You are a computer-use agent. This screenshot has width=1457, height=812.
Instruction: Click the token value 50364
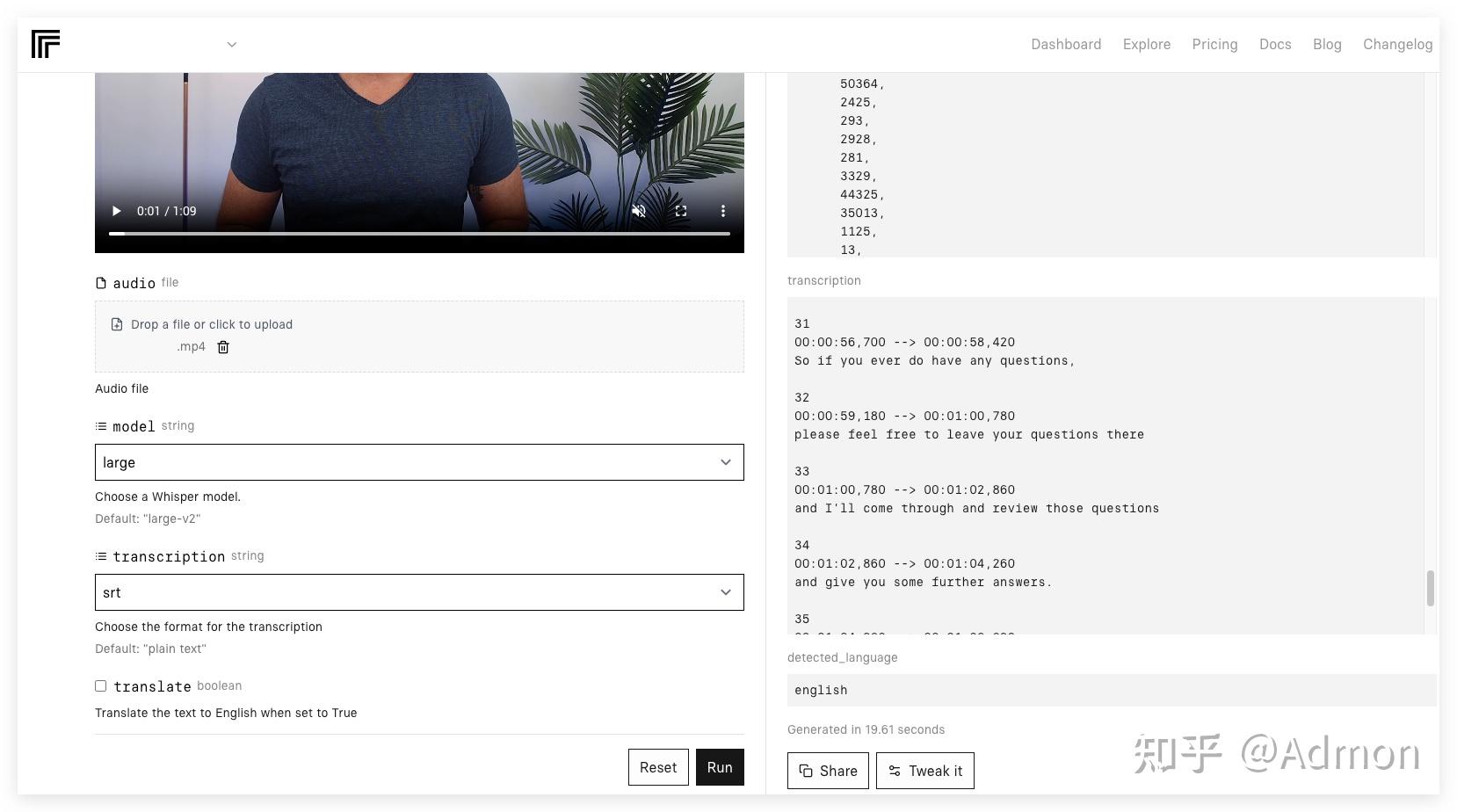[862, 83]
